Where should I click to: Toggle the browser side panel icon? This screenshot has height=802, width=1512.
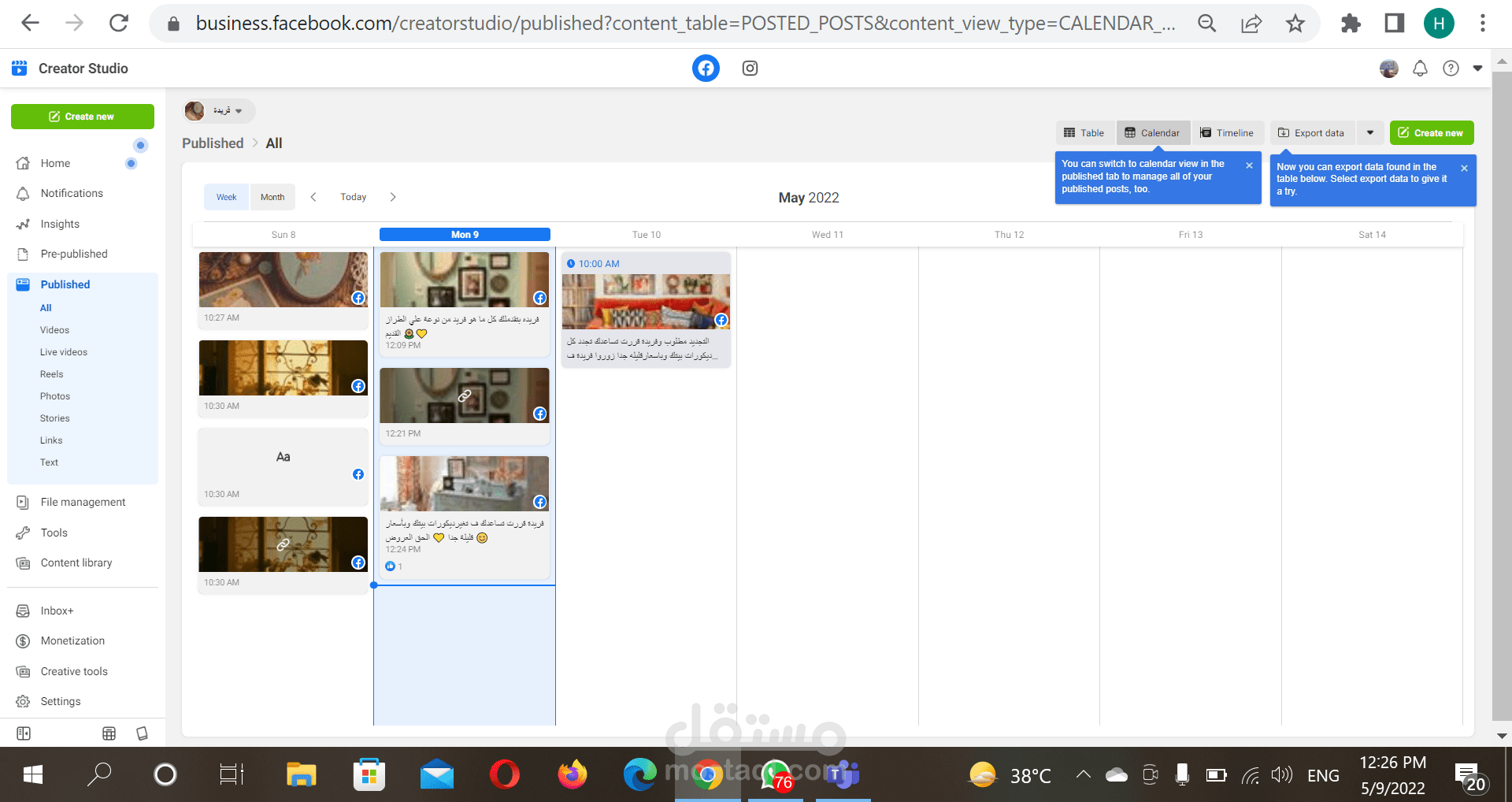point(1395,24)
